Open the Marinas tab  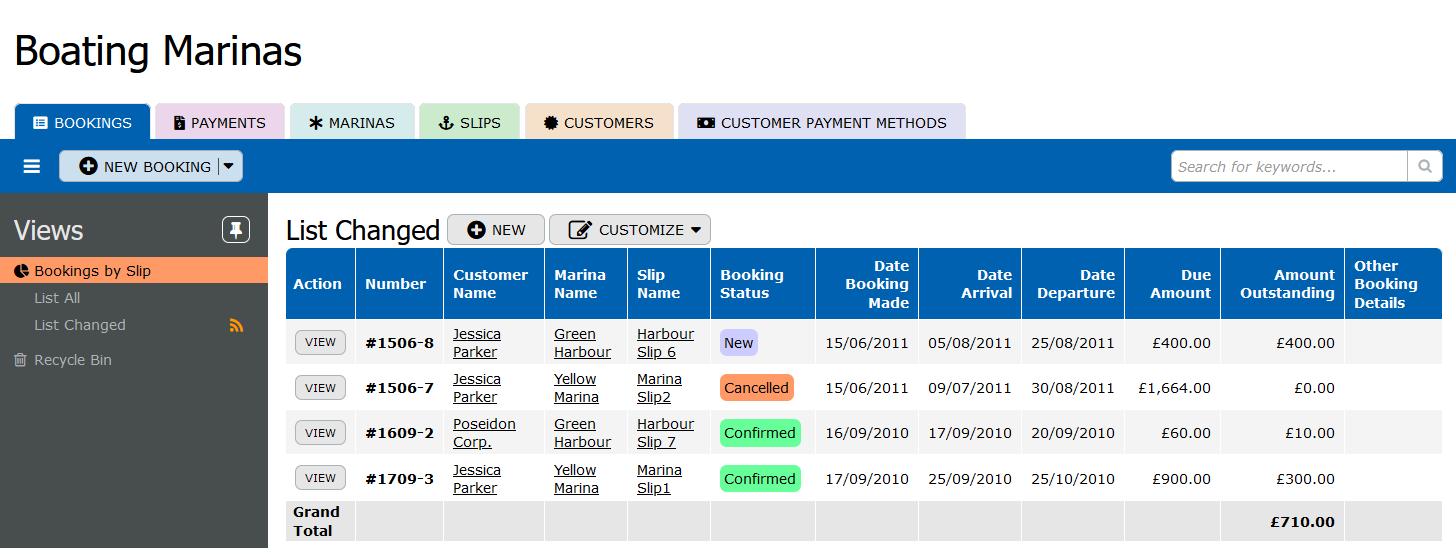tap(352, 123)
